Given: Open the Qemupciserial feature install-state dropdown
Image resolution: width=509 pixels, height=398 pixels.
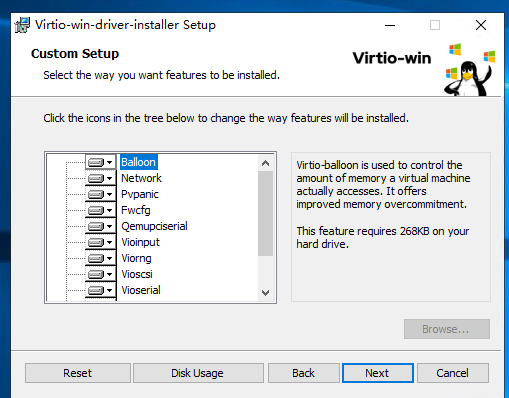Looking at the screenshot, I should pyautogui.click(x=100, y=226).
